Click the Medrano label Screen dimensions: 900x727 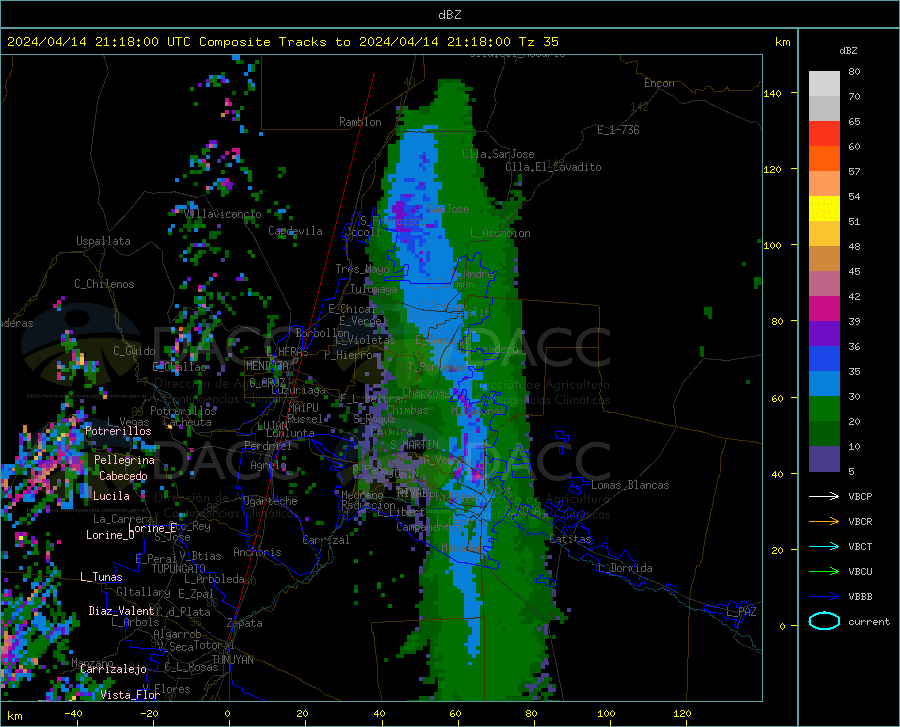[362, 495]
